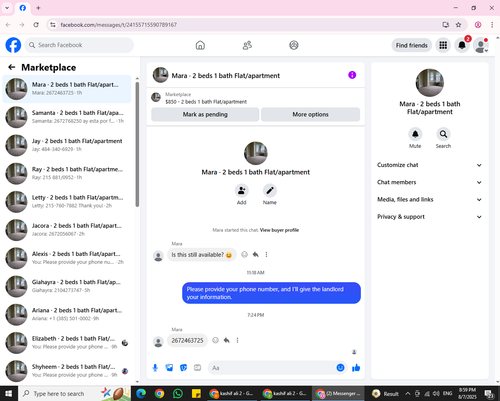
Task: Open Ariana conversation in list
Action: pyautogui.click(x=67, y=314)
